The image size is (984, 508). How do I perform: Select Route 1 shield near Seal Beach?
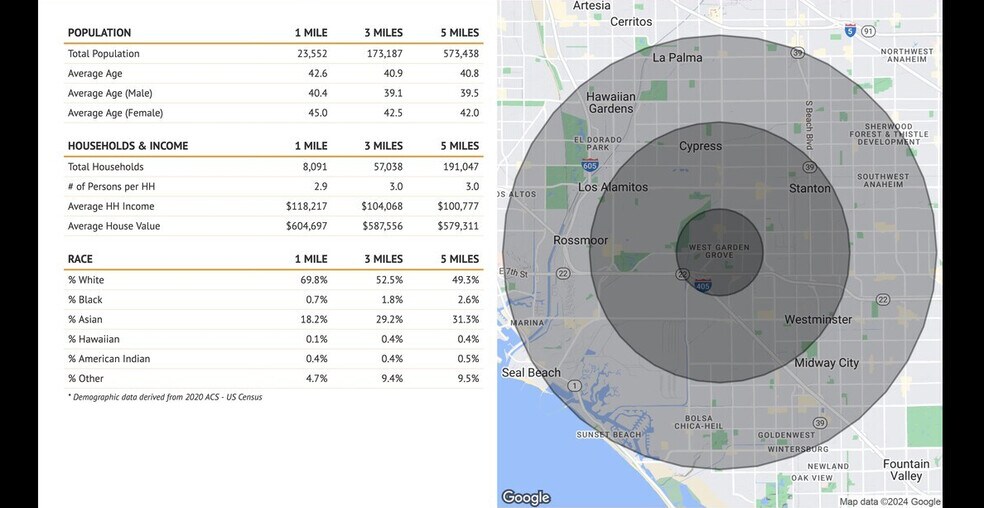coord(574,386)
